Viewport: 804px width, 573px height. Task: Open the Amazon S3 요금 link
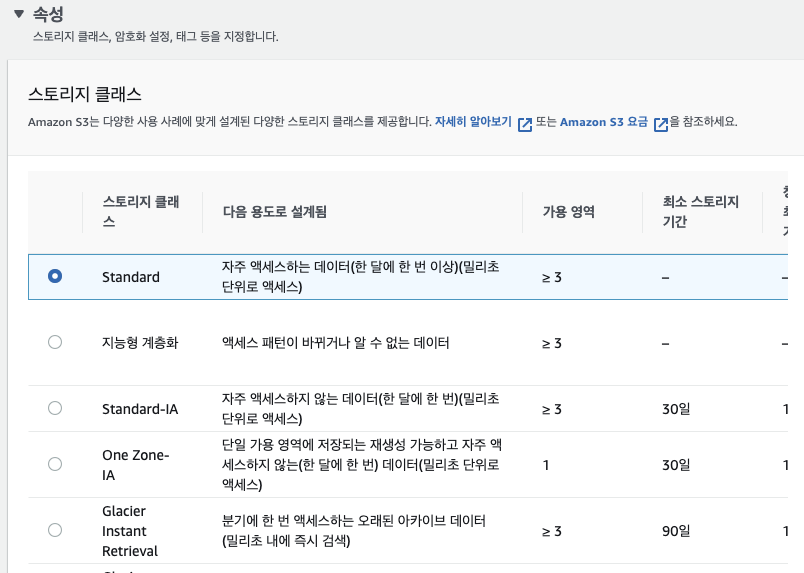(x=604, y=122)
